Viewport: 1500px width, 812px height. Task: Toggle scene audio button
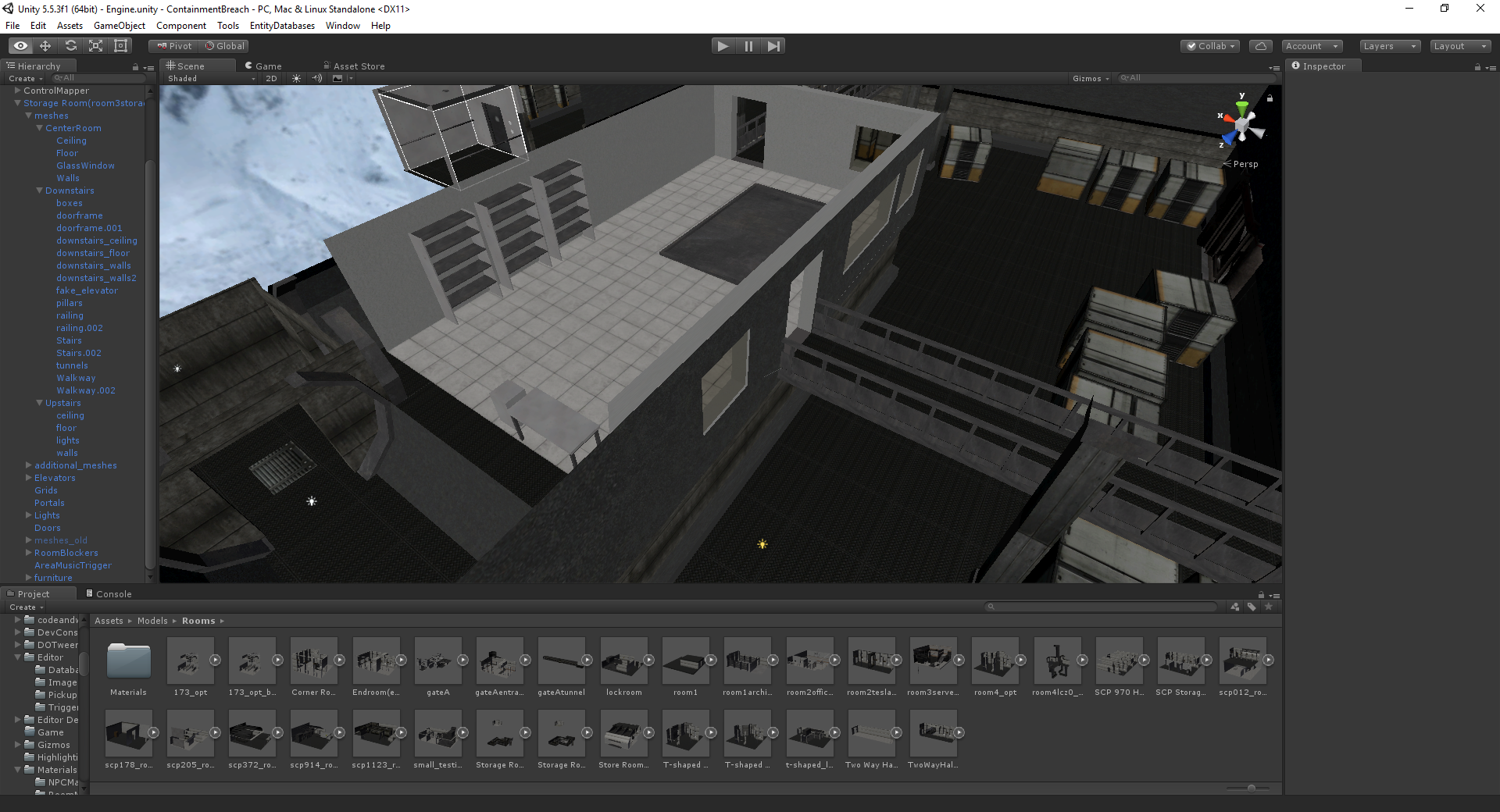316,78
